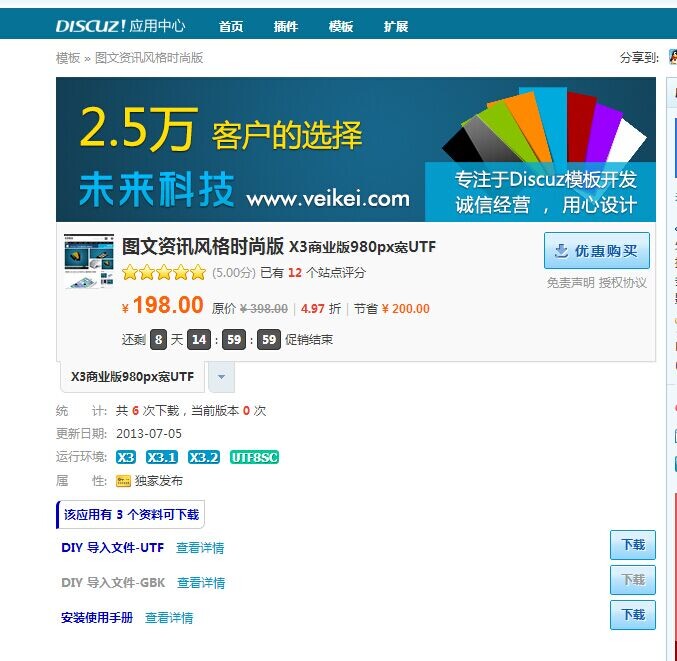
Task: Download the DIY 导入文件-GBK file
Action: 633,580
